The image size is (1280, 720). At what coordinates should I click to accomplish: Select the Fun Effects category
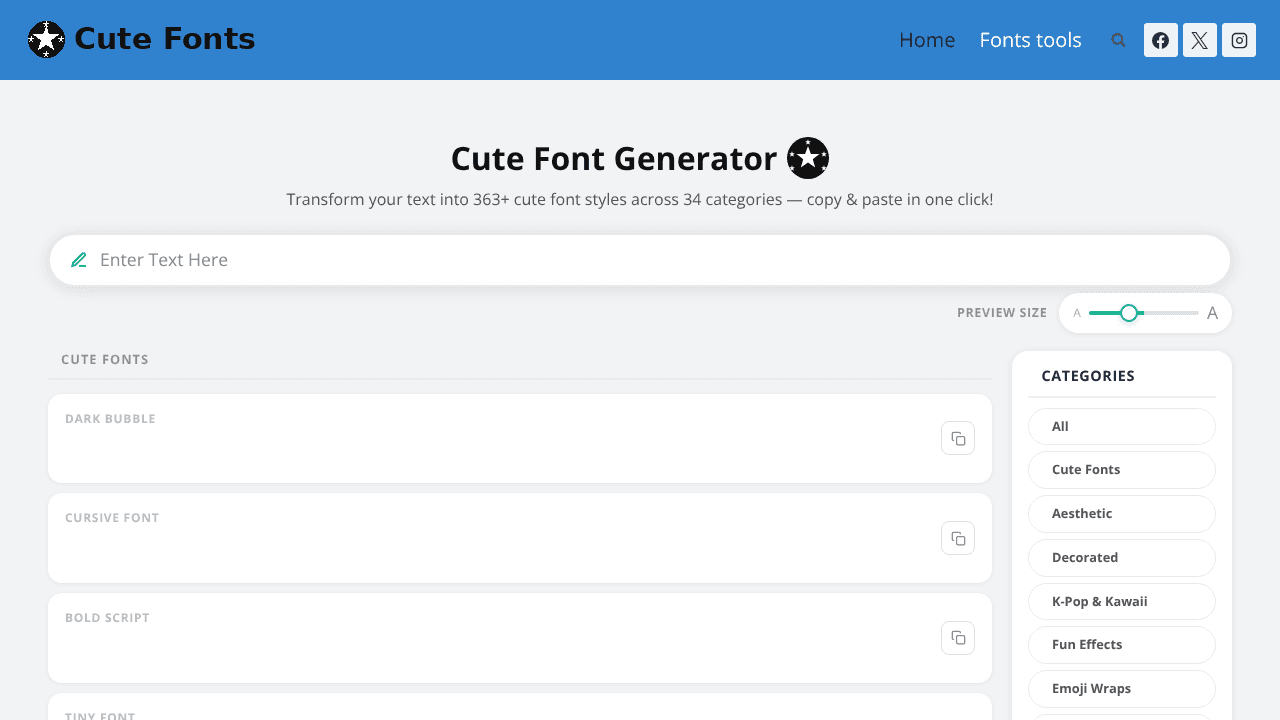pyautogui.click(x=1122, y=645)
